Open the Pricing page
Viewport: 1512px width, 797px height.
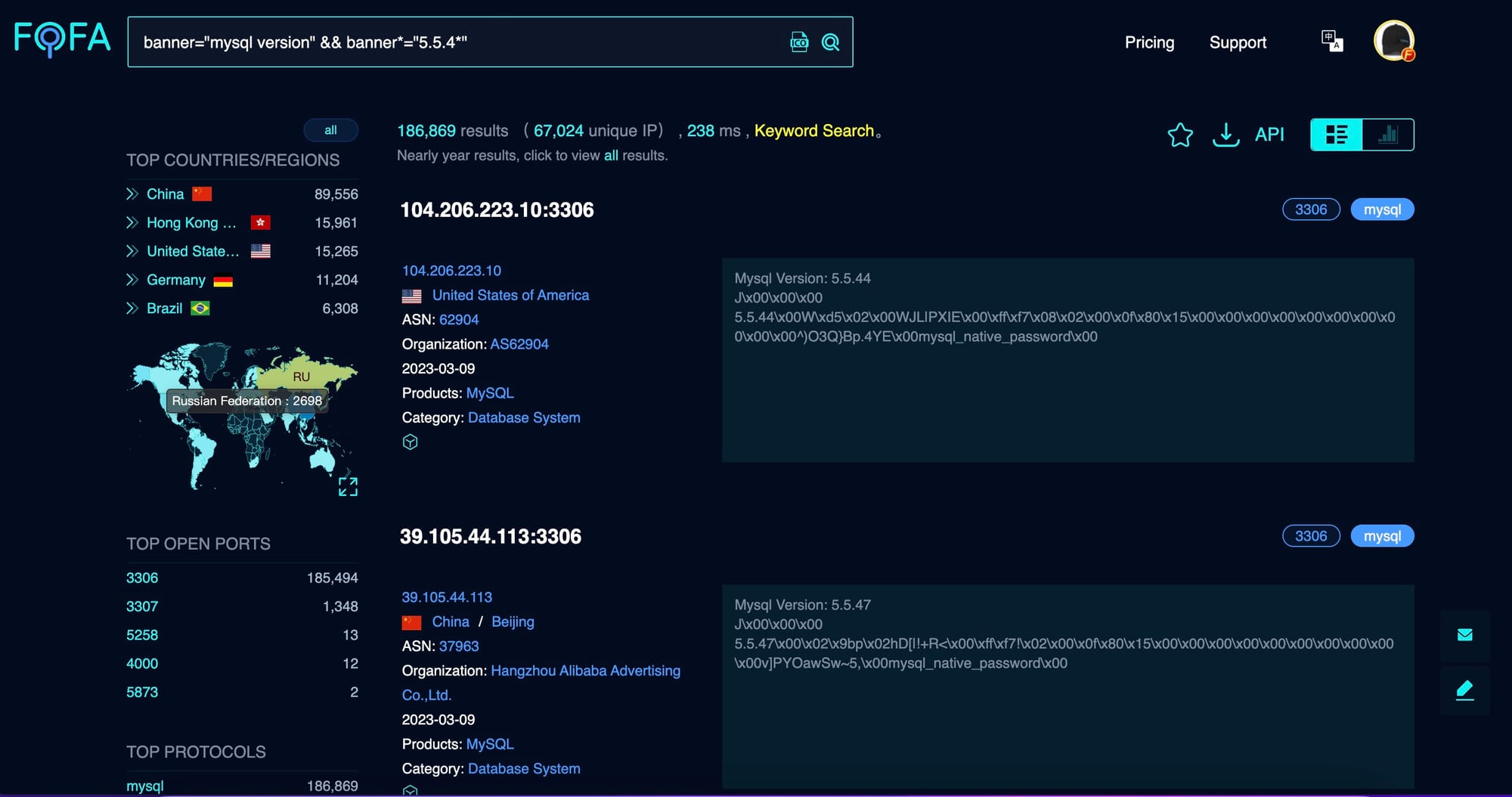point(1149,42)
